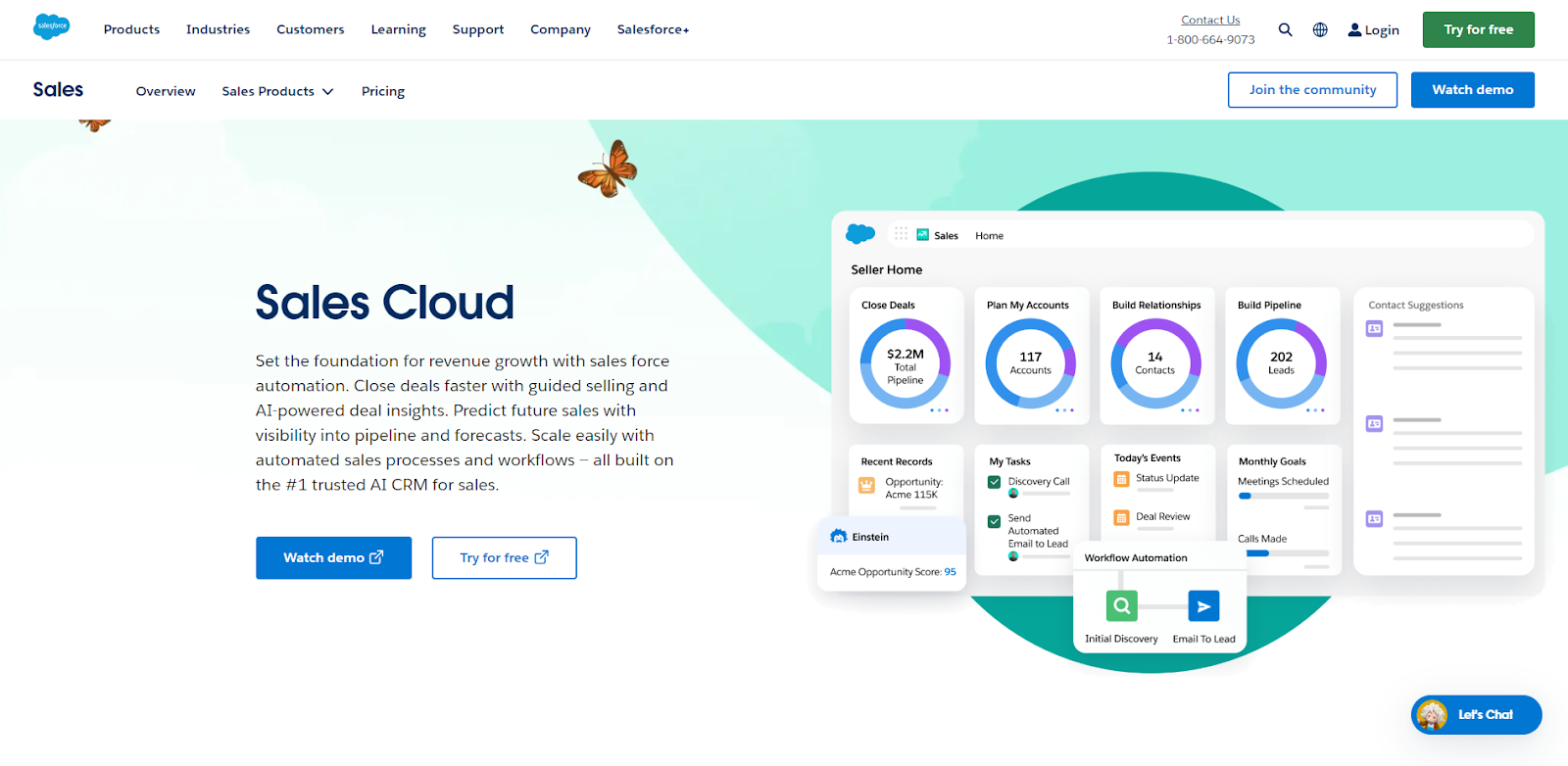1568x766 pixels.
Task: Open the Products menu
Action: click(x=131, y=29)
